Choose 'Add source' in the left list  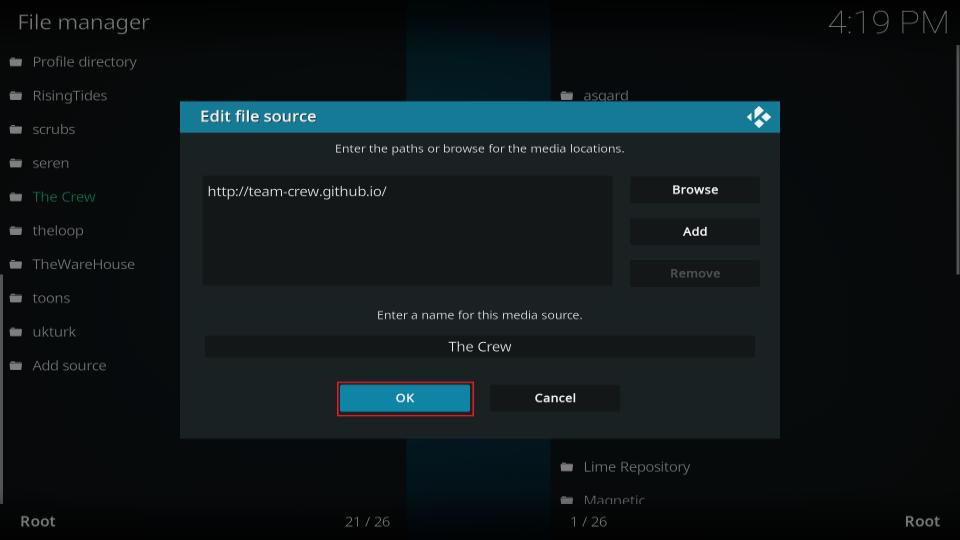click(x=69, y=366)
